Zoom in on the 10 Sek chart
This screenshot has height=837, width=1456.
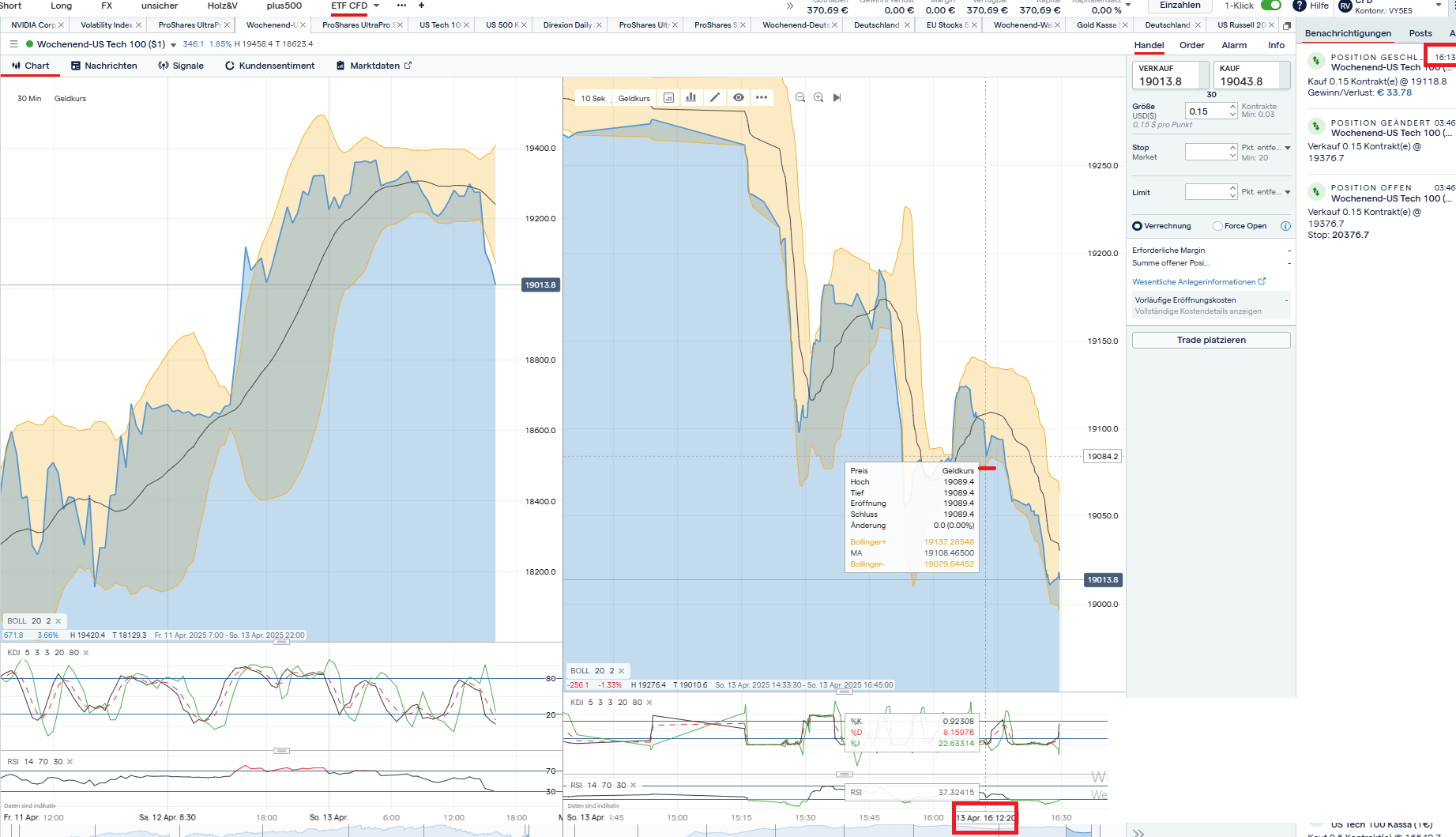pos(818,97)
